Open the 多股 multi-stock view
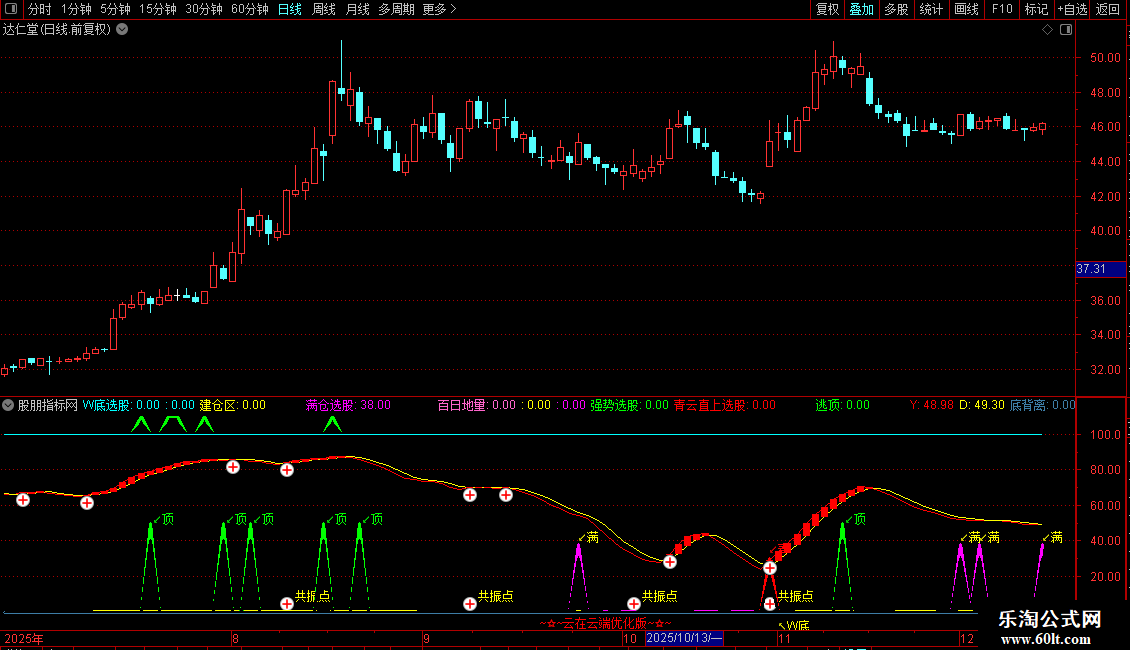This screenshot has height=650, width=1130. tap(896, 9)
